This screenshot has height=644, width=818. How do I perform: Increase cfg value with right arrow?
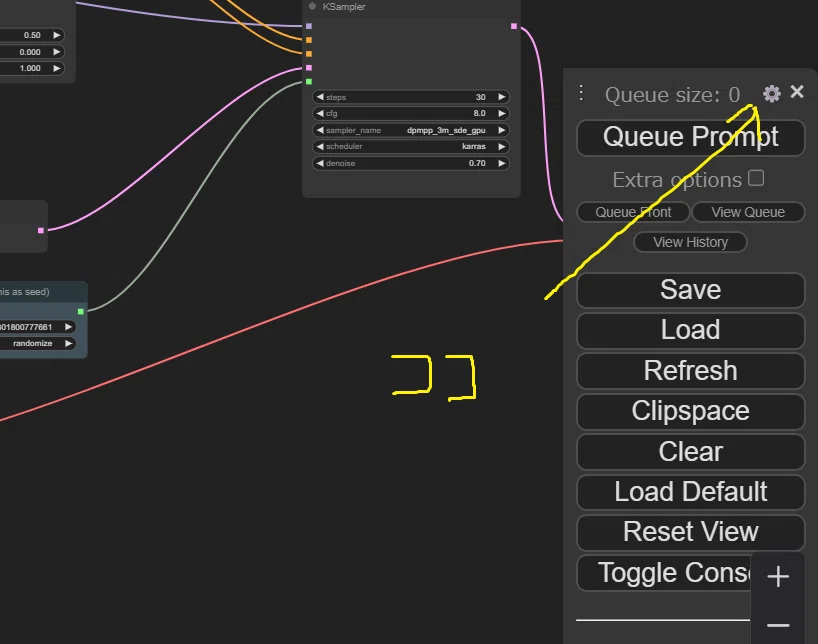point(501,113)
